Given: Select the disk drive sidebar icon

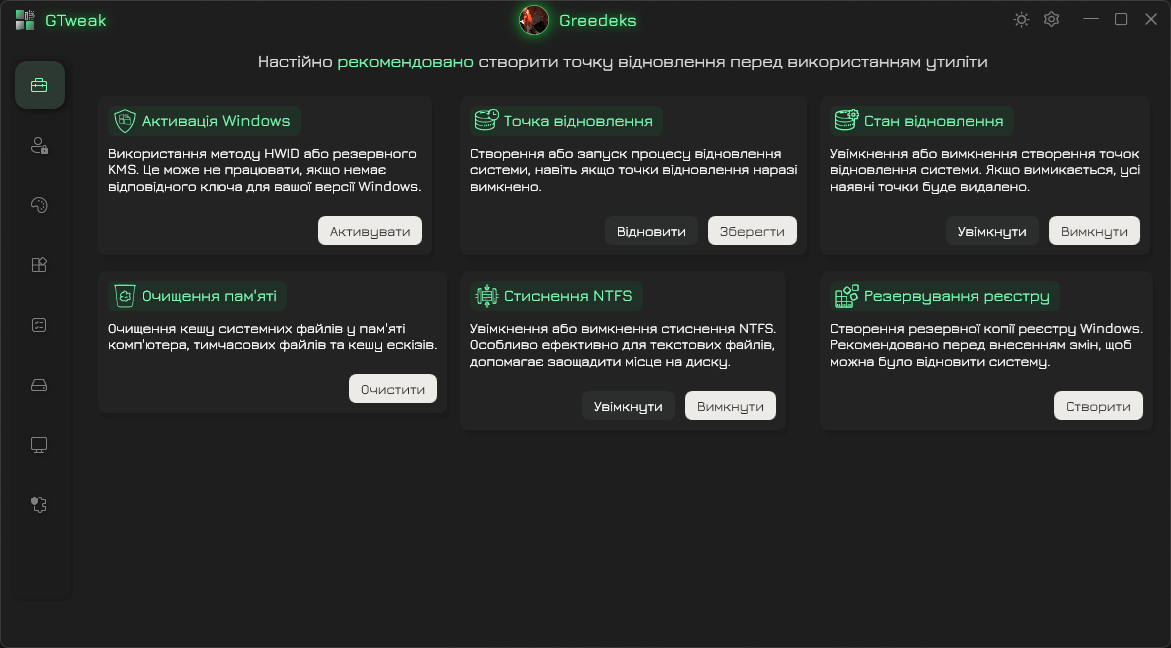Looking at the screenshot, I should tap(40, 385).
